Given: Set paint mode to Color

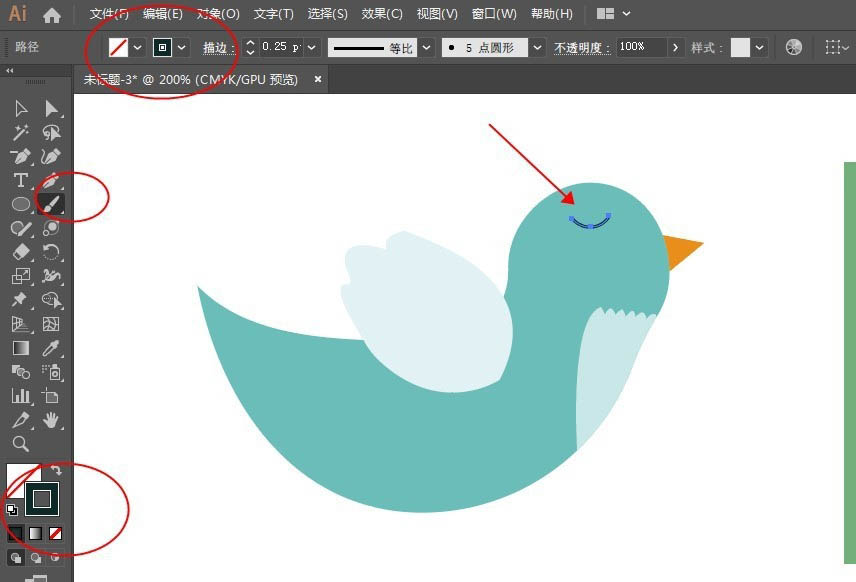Looking at the screenshot, I should tap(15, 533).
